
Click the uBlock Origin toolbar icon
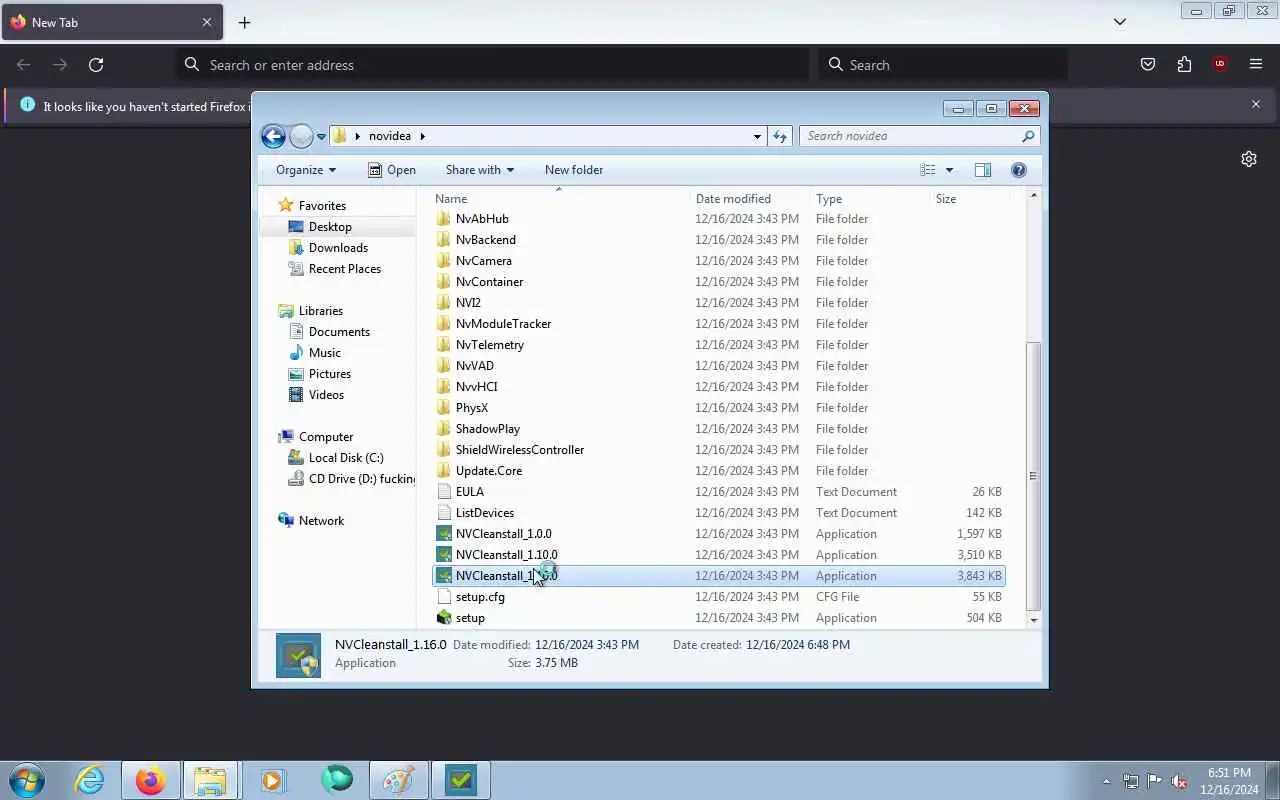tap(1220, 64)
